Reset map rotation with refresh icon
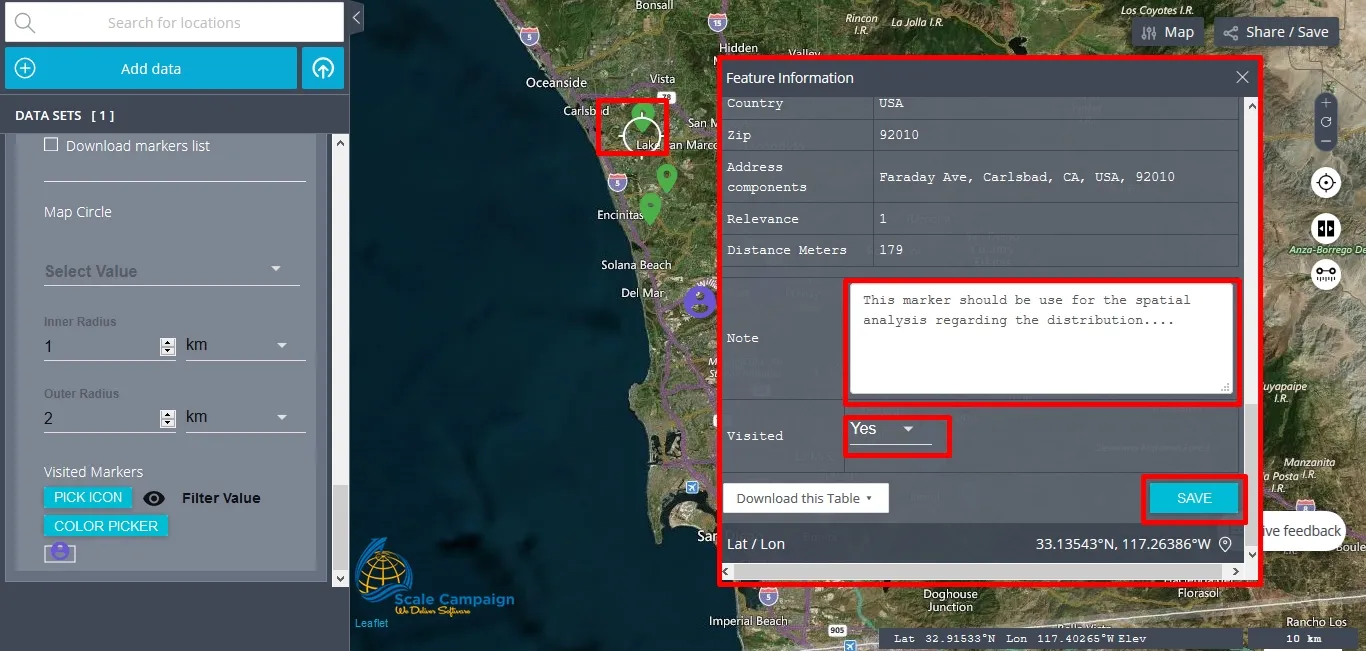Viewport: 1366px width, 651px height. 1326,122
